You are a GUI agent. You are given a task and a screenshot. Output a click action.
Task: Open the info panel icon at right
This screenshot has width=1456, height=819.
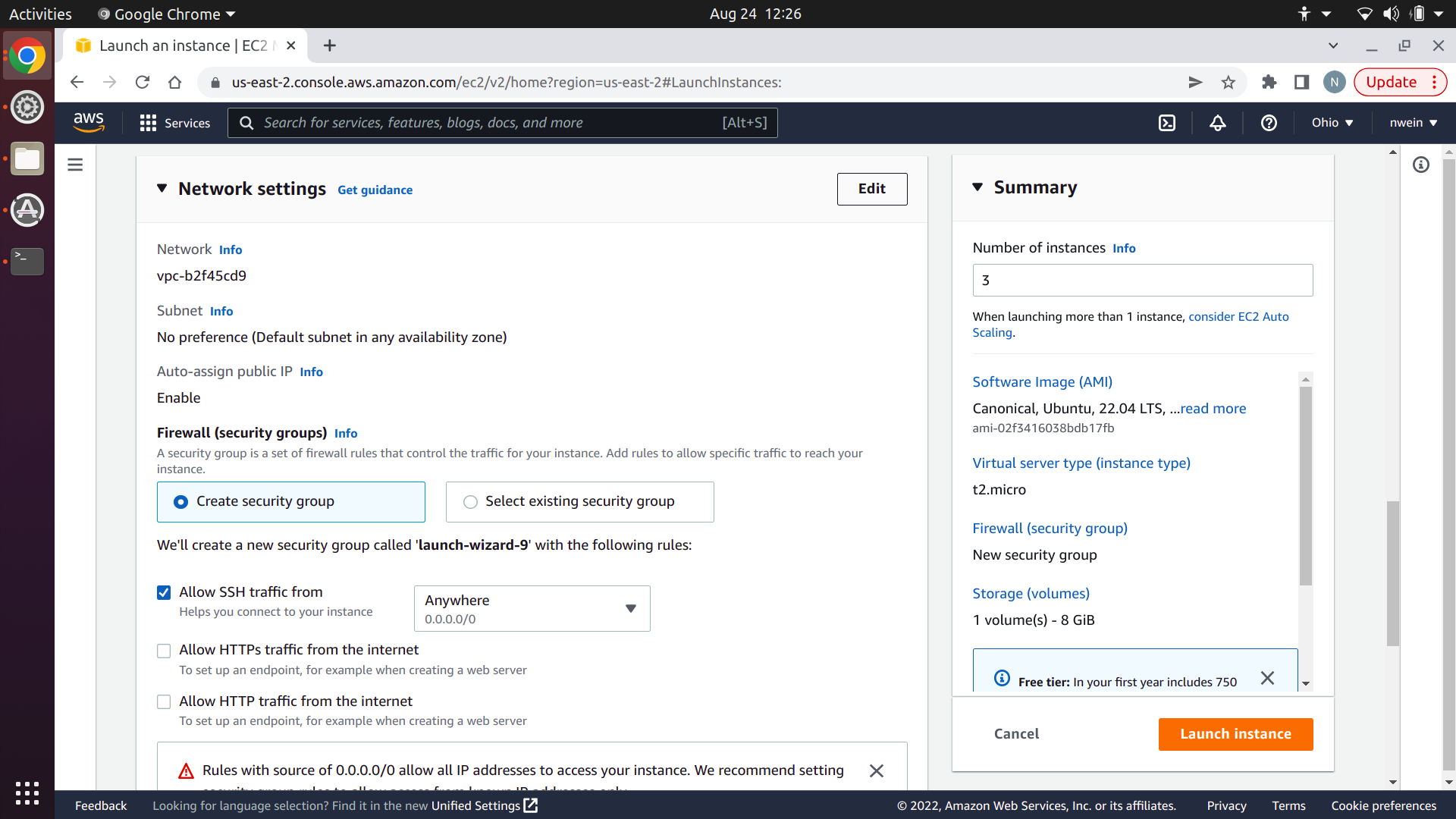point(1421,165)
